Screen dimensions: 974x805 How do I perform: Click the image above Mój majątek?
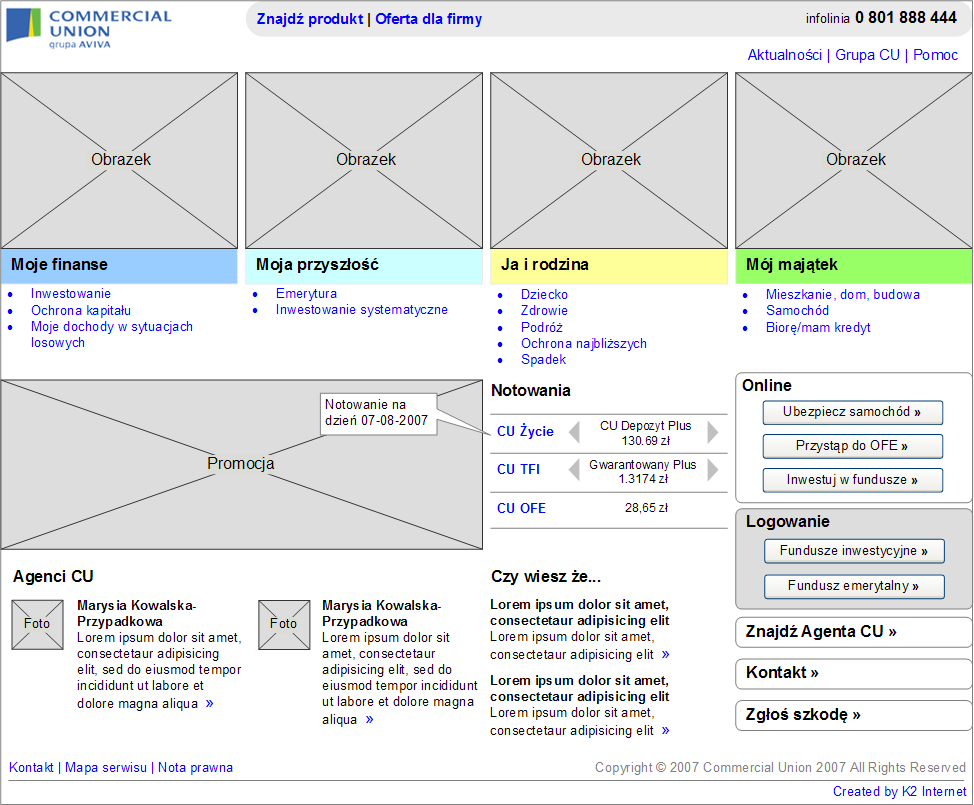click(854, 160)
